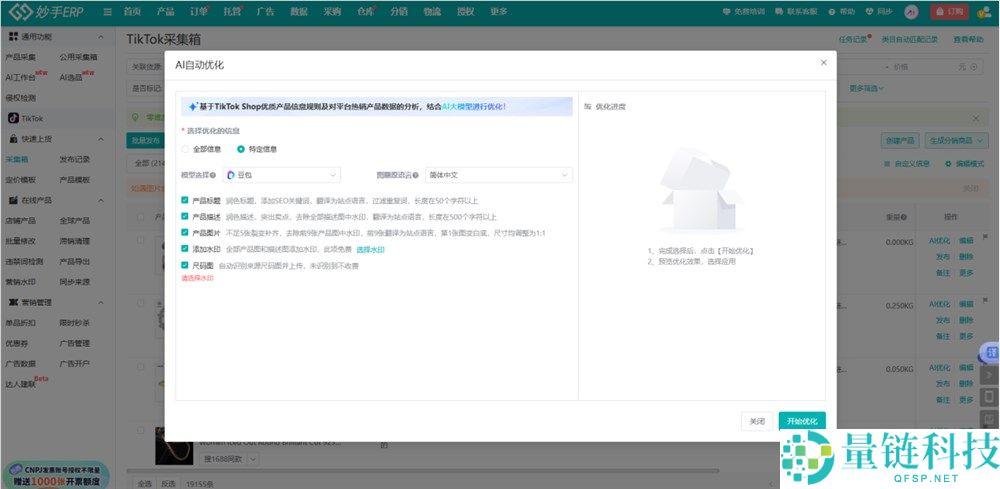The height and width of the screenshot is (489, 1000).
Task: Uncheck the 添加水印 checkbox
Action: [x=185, y=249]
